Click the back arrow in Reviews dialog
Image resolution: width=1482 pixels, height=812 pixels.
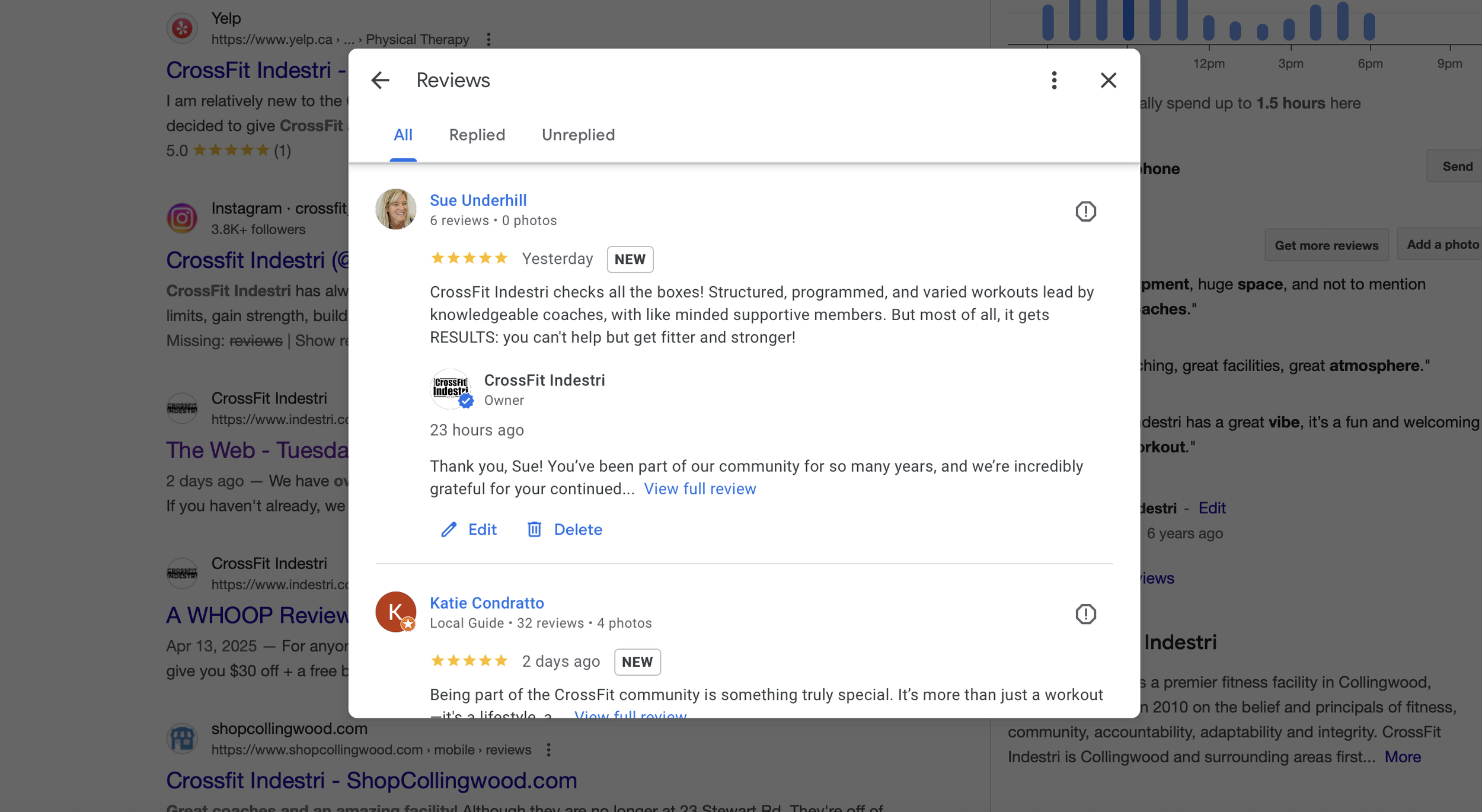[x=380, y=80]
